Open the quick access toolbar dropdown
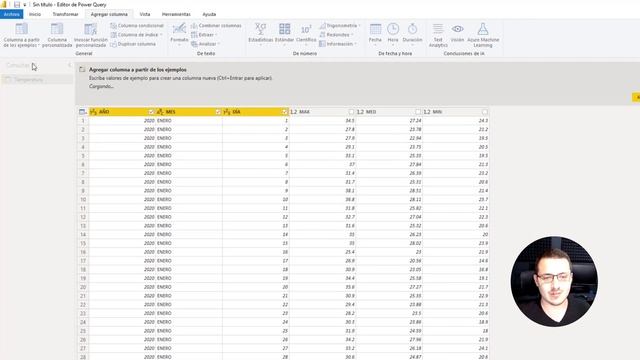Viewport: 640px width, 360px height. 24,5
